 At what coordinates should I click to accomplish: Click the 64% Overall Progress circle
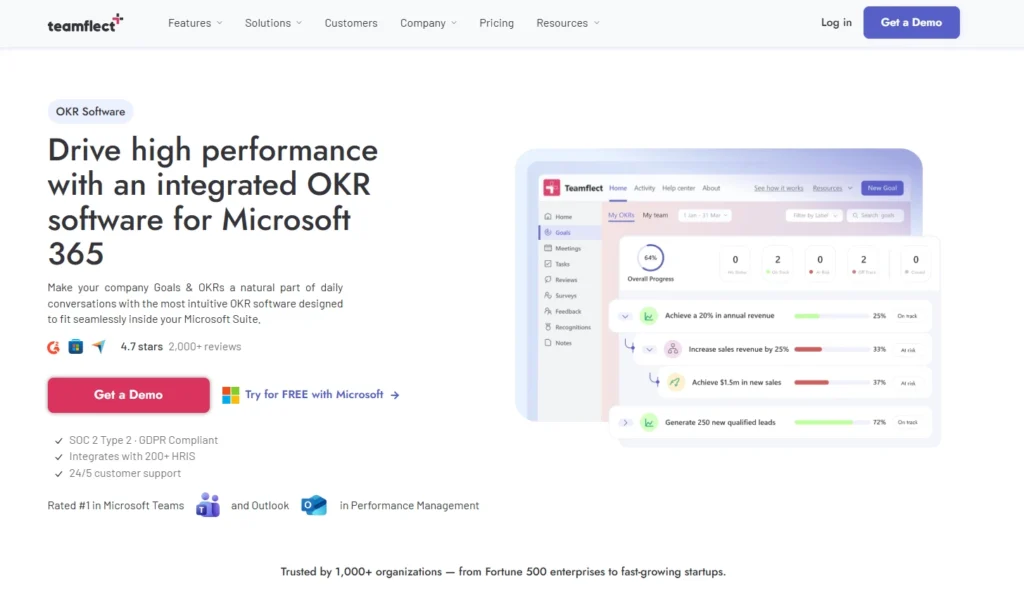coord(650,258)
